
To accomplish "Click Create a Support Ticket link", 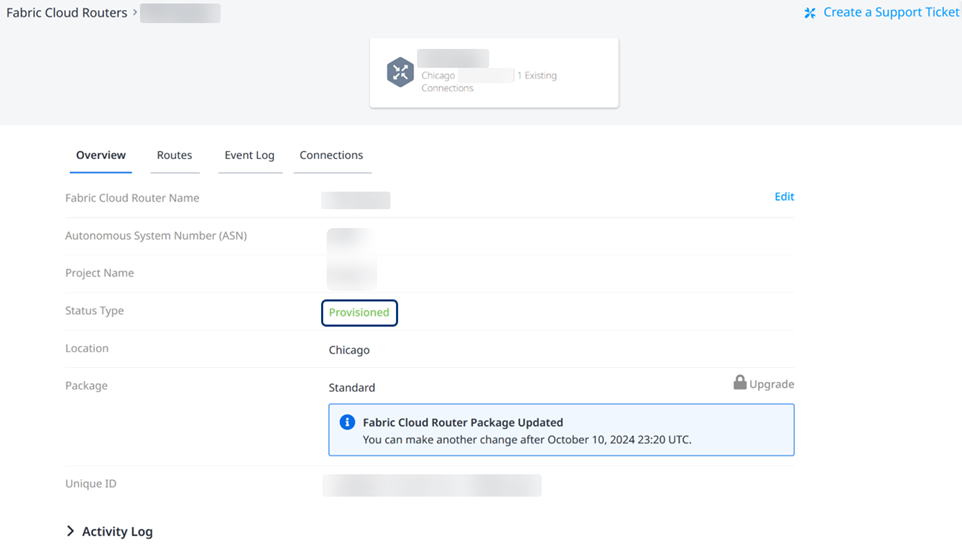I will (891, 12).
